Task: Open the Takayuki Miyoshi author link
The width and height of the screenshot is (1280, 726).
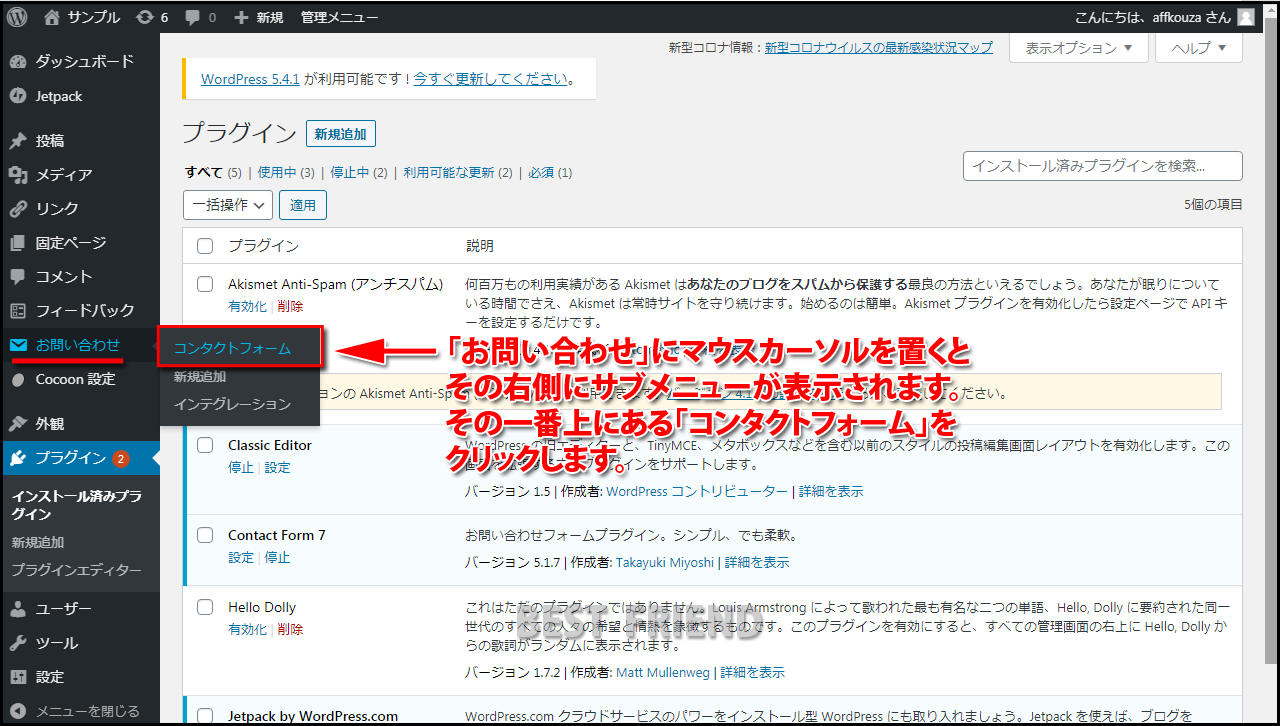Action: coord(665,562)
